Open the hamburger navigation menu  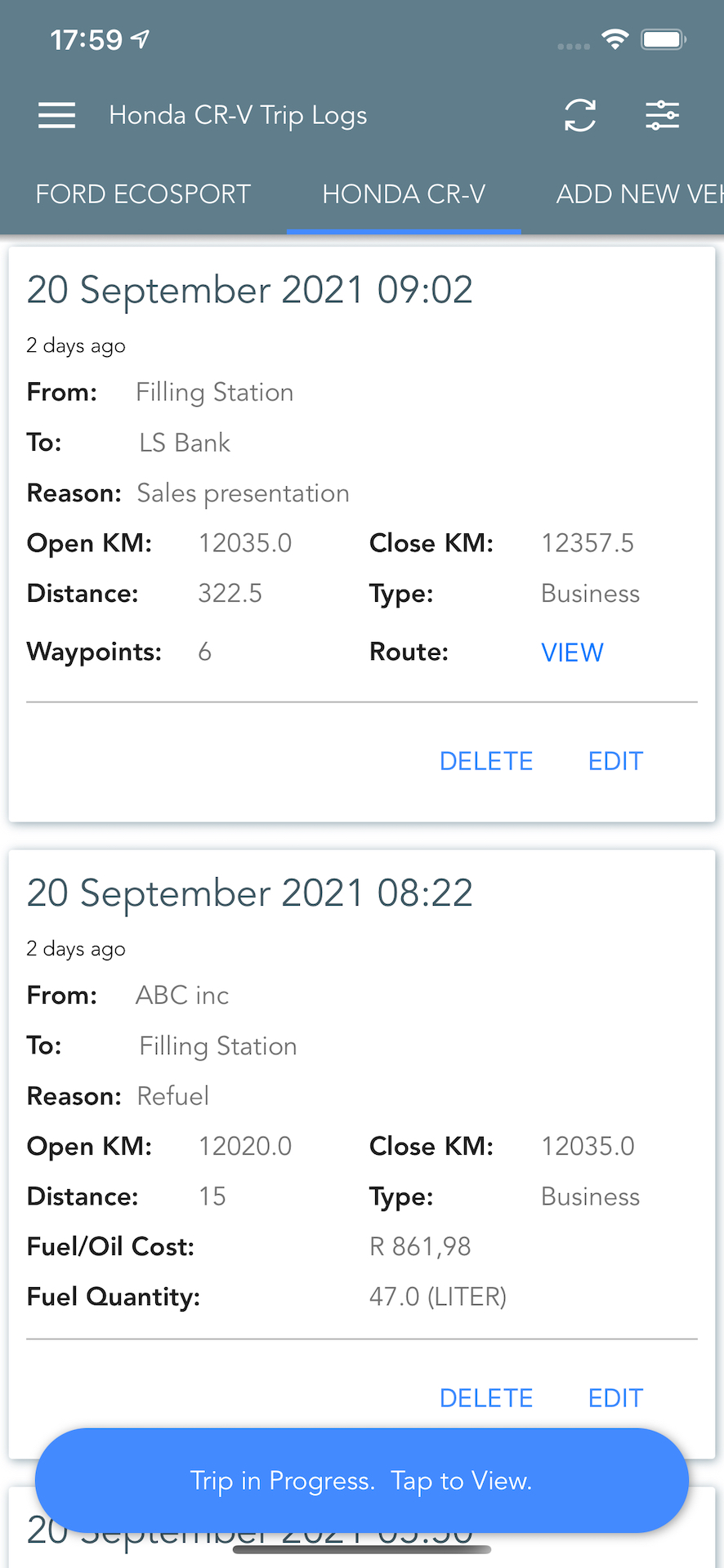(x=56, y=115)
